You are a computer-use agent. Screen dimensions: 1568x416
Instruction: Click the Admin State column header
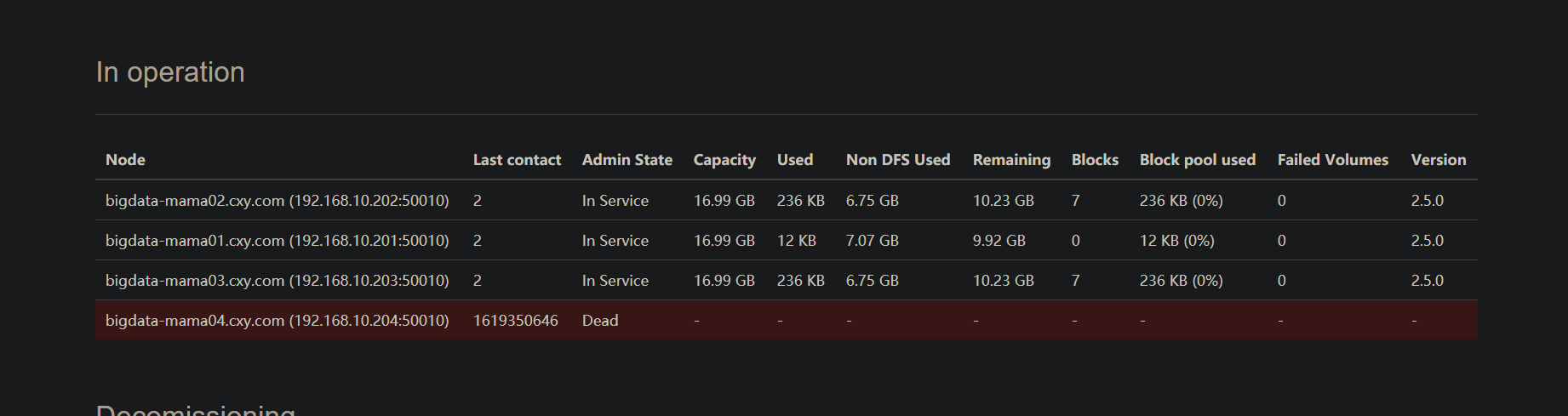tap(627, 160)
